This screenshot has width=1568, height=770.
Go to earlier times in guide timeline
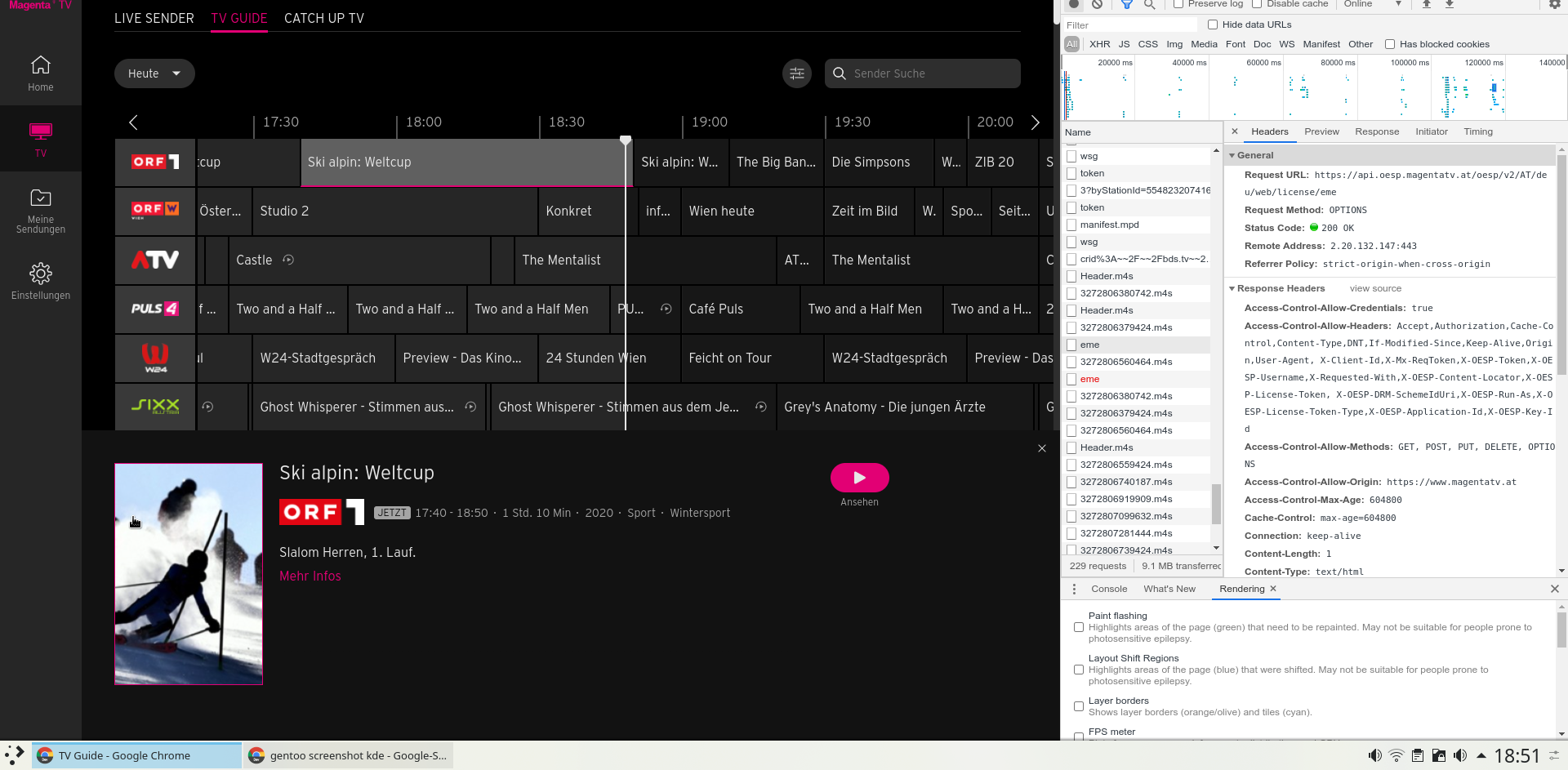click(133, 122)
